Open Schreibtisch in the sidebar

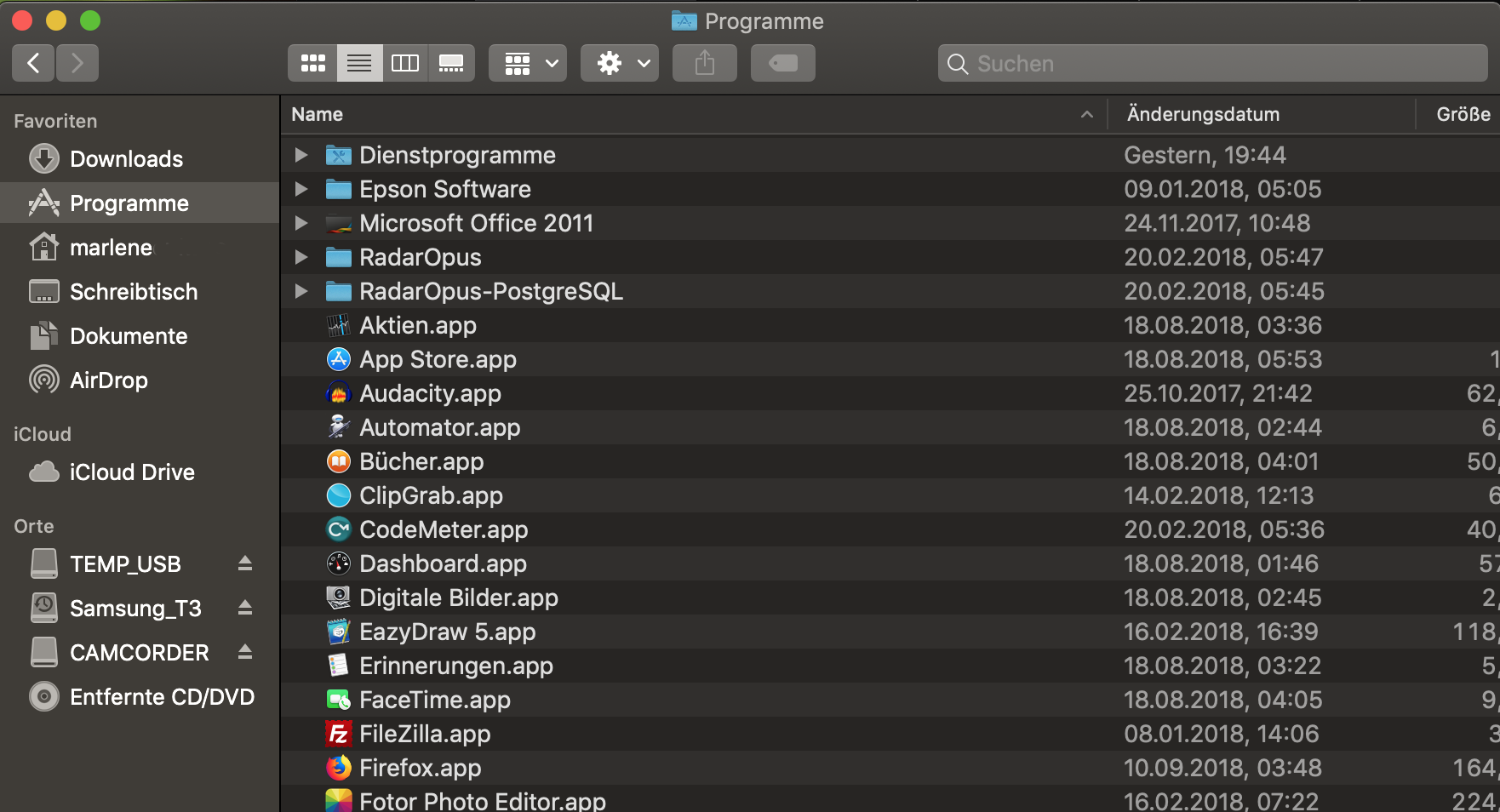click(140, 292)
